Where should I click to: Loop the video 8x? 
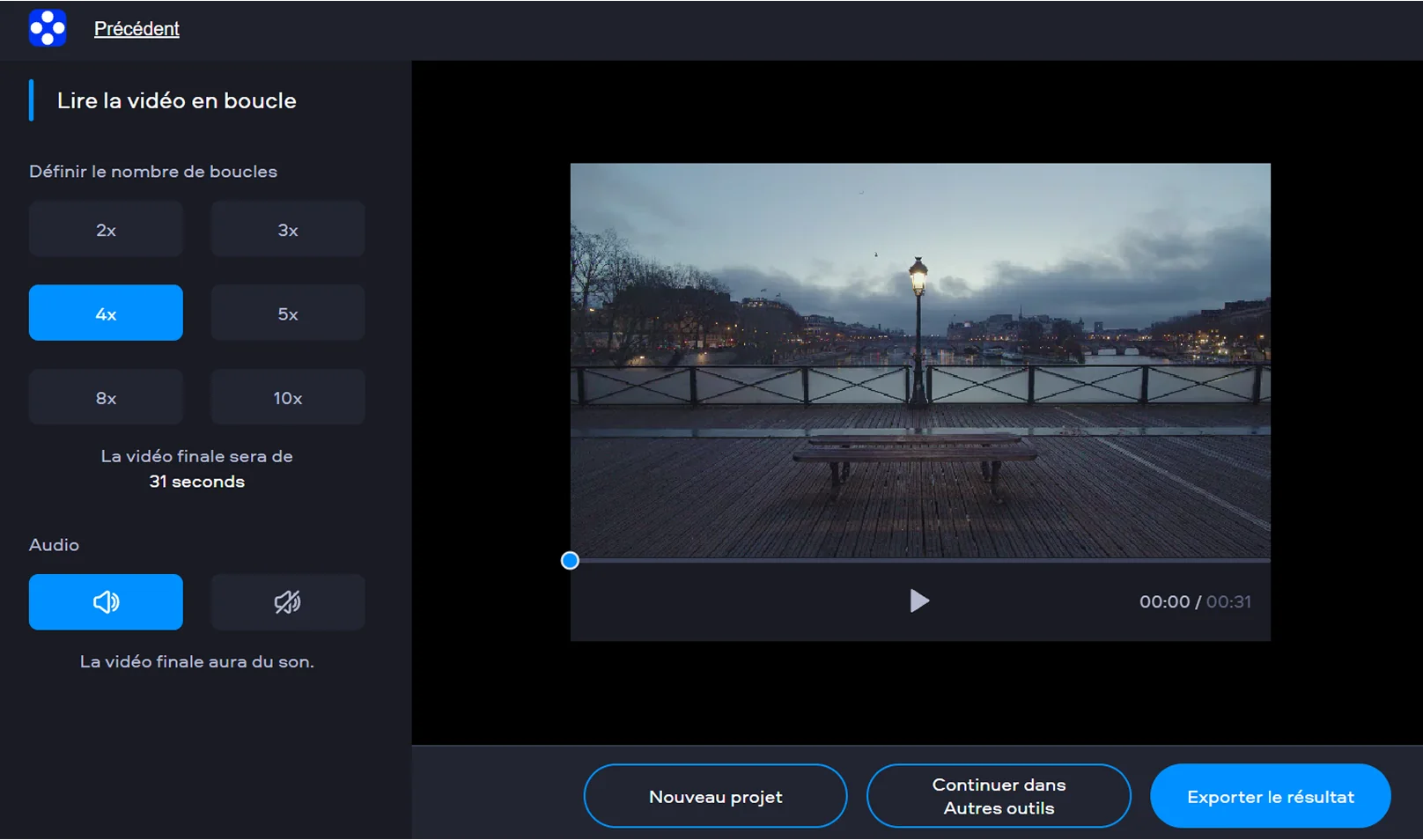pyautogui.click(x=106, y=398)
